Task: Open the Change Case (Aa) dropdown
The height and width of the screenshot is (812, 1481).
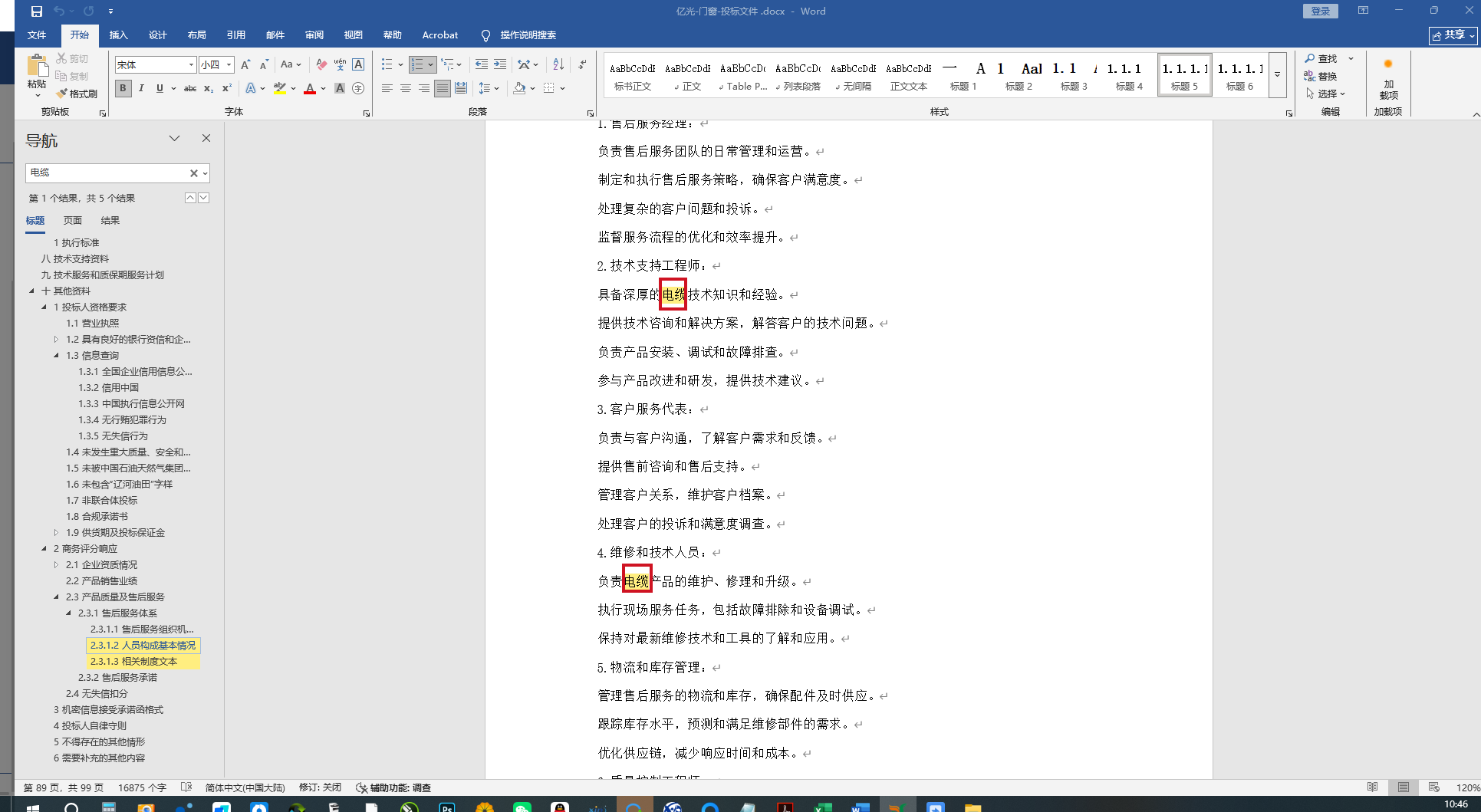Action: coord(291,65)
